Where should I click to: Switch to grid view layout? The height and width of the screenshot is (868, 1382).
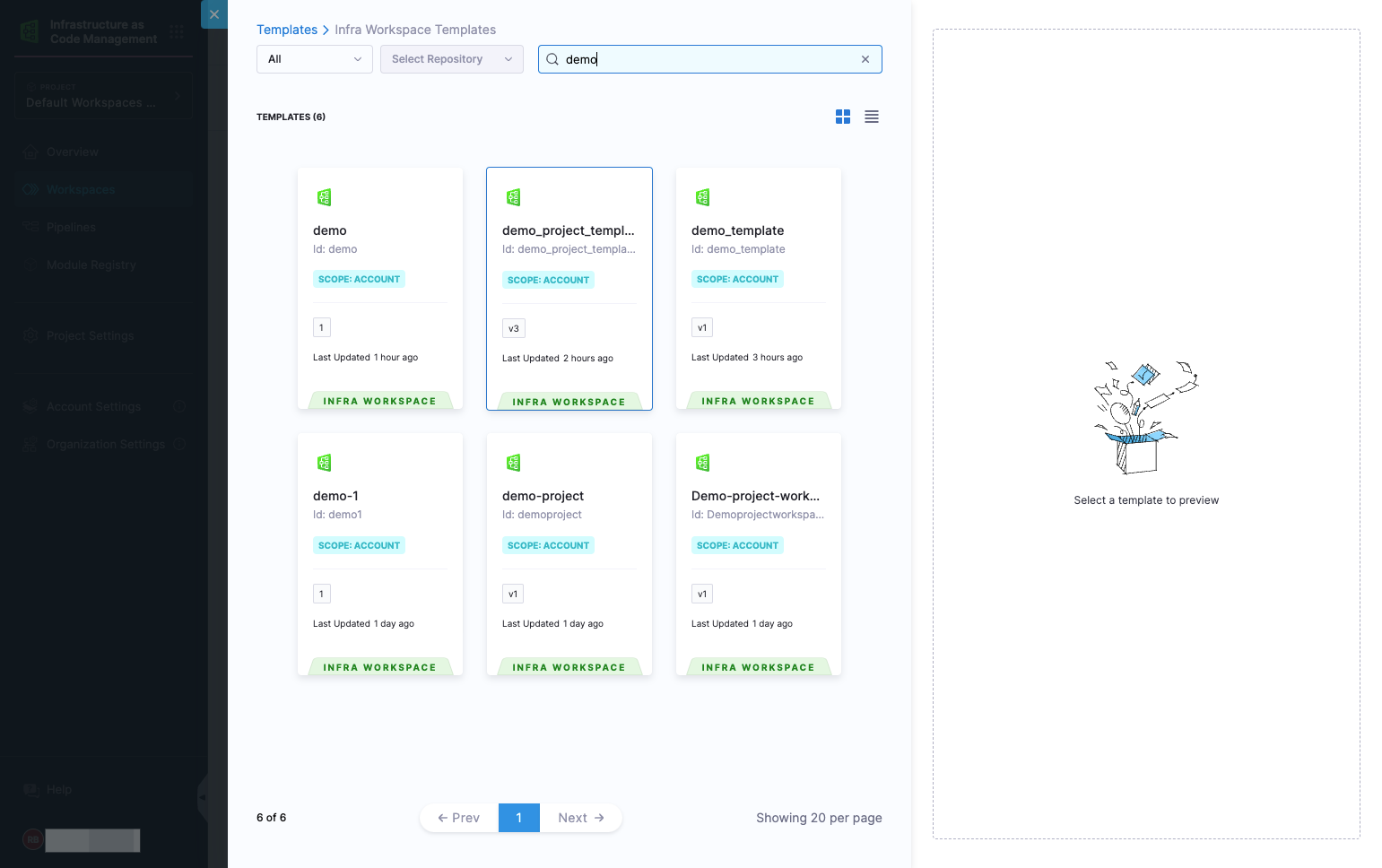click(843, 117)
